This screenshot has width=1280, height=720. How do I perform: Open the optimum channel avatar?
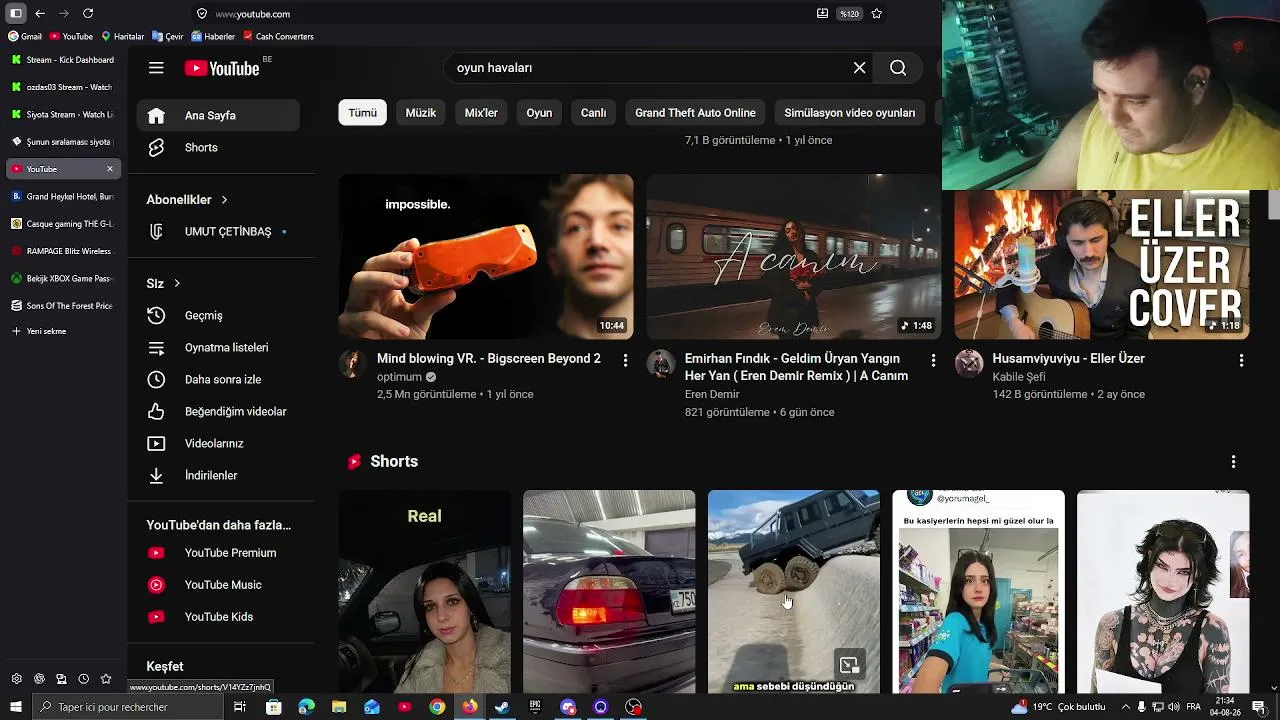[352, 363]
